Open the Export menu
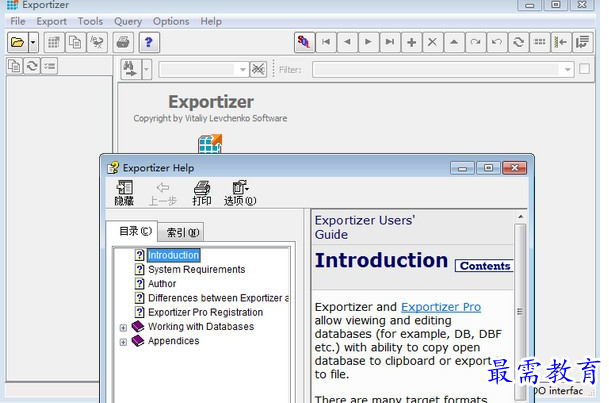This screenshot has width=609, height=403. (x=51, y=21)
